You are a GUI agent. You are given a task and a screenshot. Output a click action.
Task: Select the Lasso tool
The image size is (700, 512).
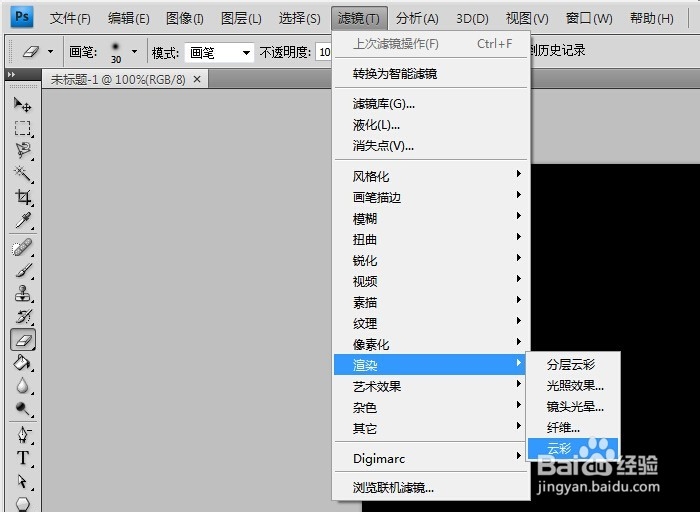point(22,150)
